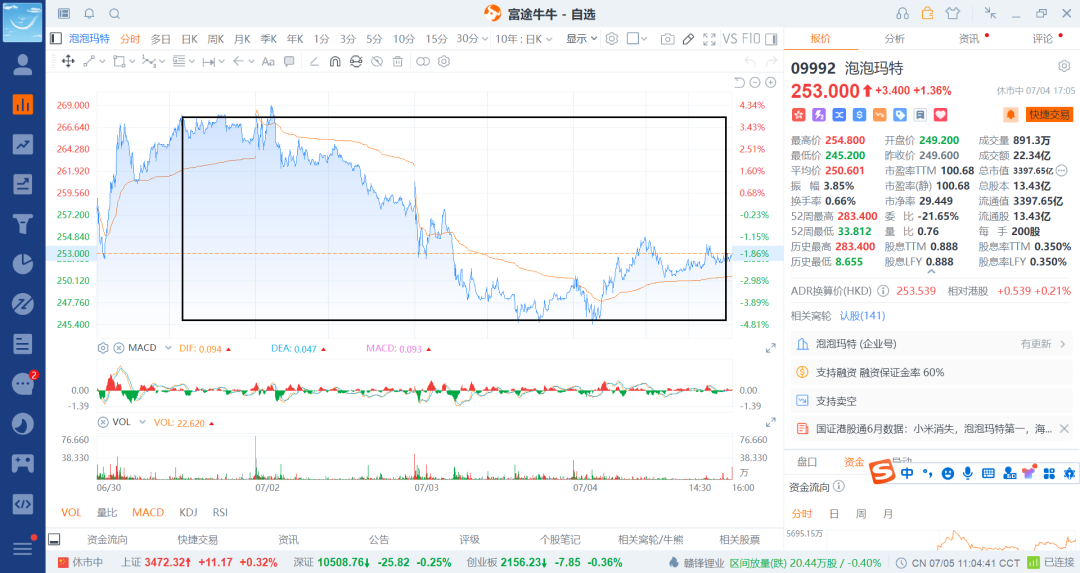Enable the magnet snap tool
Viewport: 1080px width, 573px height.
(x=335, y=61)
